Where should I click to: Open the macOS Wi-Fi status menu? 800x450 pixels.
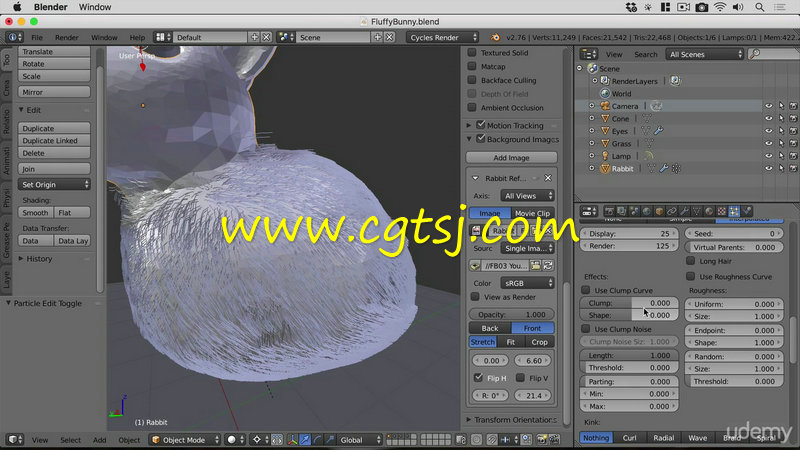click(x=720, y=7)
